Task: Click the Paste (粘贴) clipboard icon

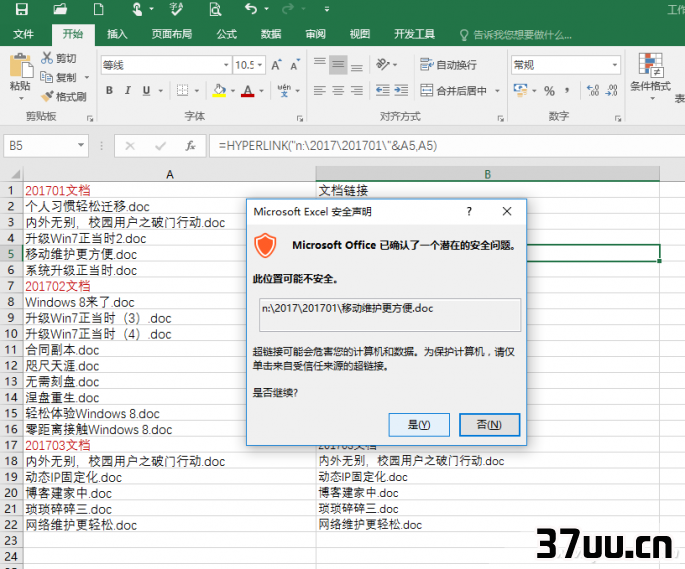Action: point(21,66)
